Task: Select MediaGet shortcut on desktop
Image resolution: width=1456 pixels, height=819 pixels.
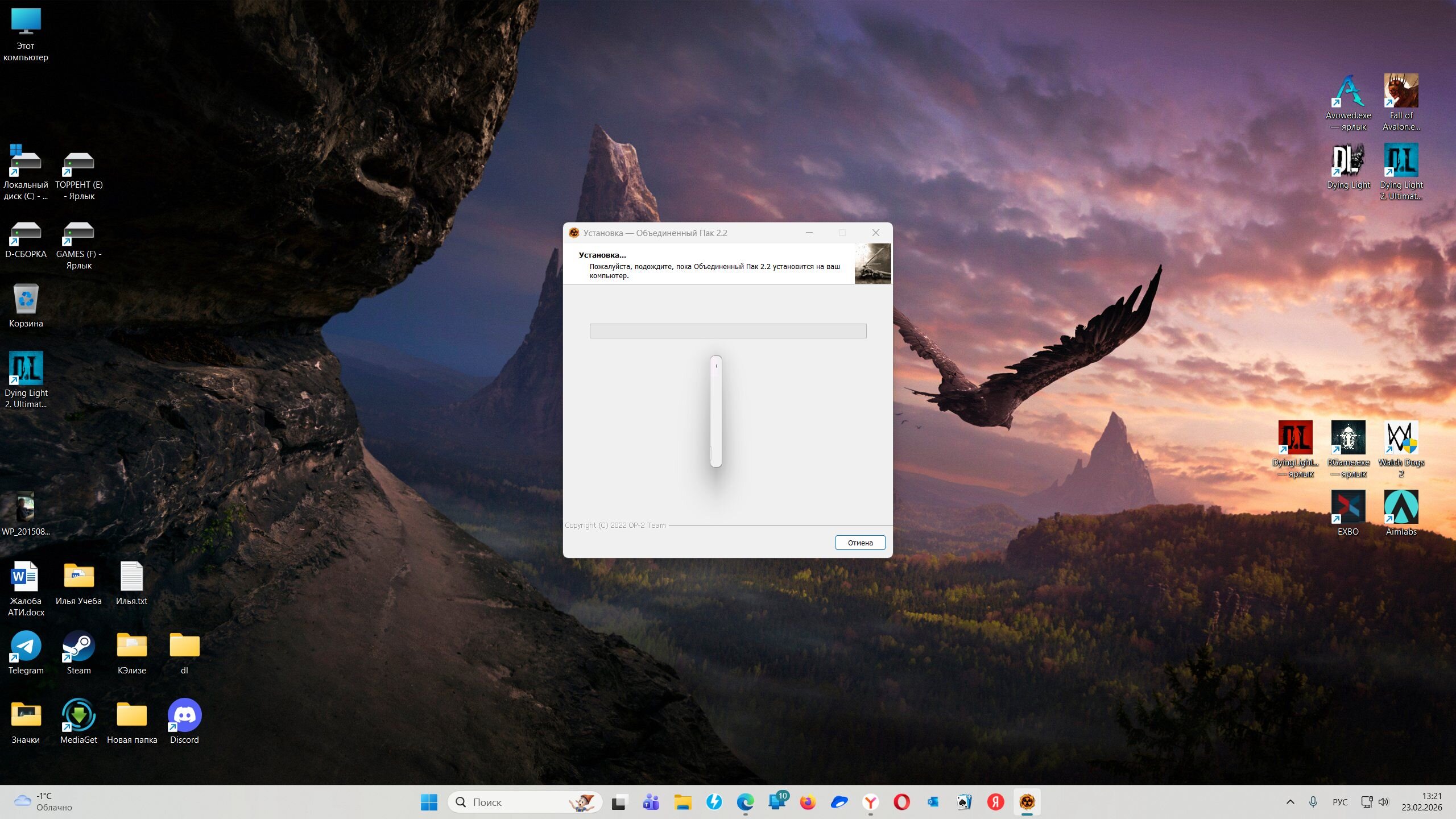Action: pyautogui.click(x=78, y=716)
